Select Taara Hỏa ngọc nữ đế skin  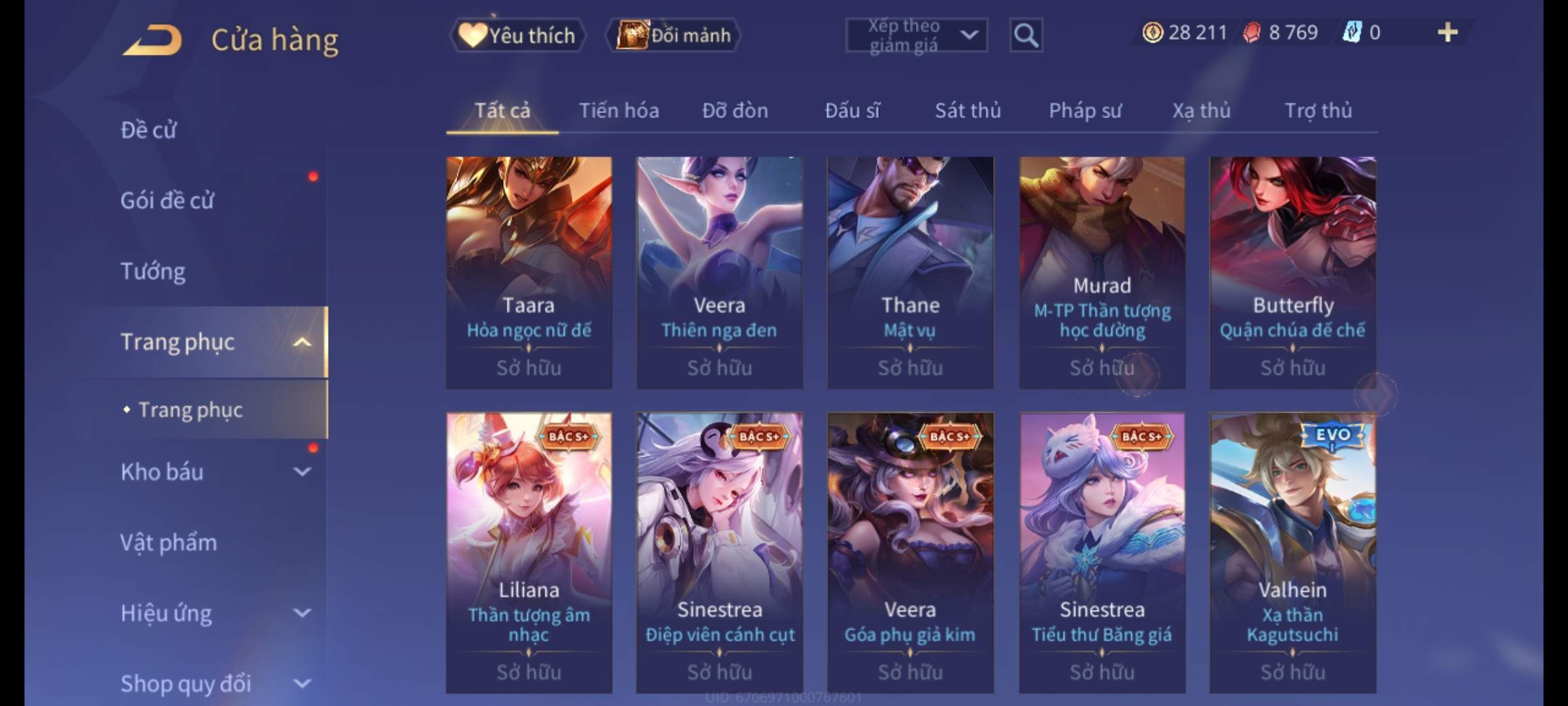(529, 273)
